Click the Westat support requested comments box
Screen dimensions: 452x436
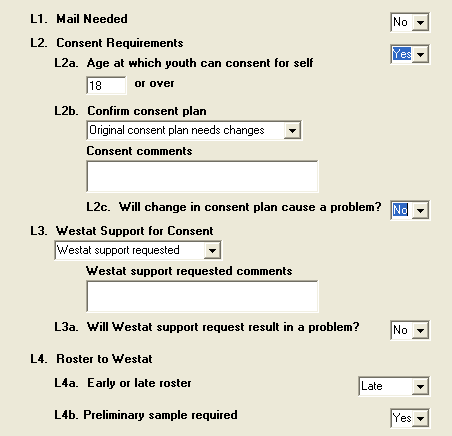pos(202,296)
